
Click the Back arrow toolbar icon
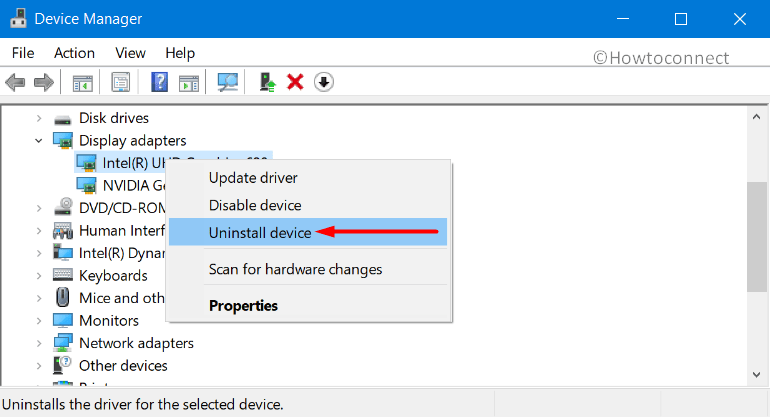15,82
